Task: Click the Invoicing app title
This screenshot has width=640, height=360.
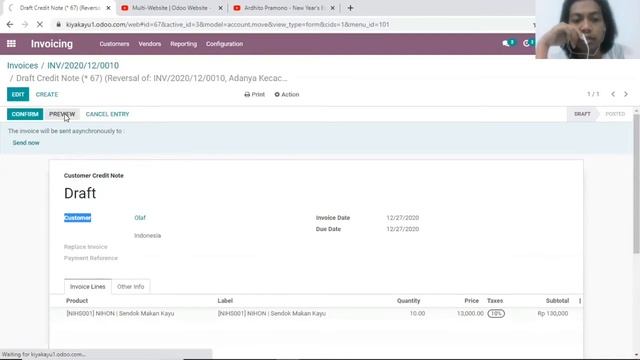Action: (x=52, y=44)
